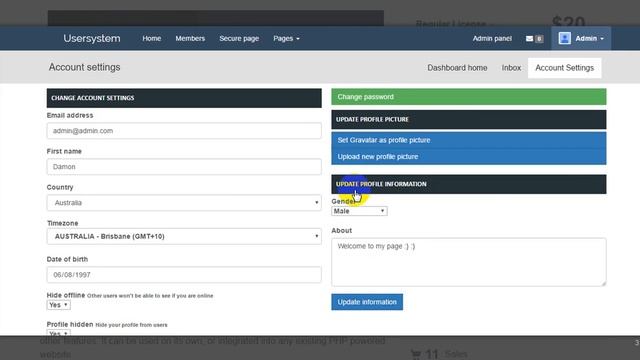This screenshot has width=640, height=360.
Task: Click the Update information button
Action: [x=367, y=302]
